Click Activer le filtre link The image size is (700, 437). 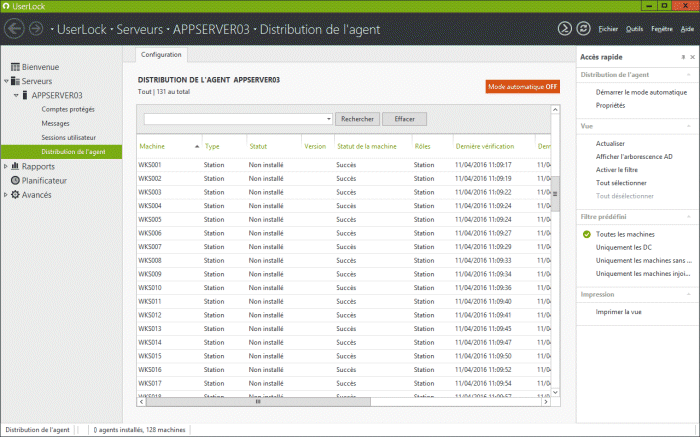pos(617,170)
